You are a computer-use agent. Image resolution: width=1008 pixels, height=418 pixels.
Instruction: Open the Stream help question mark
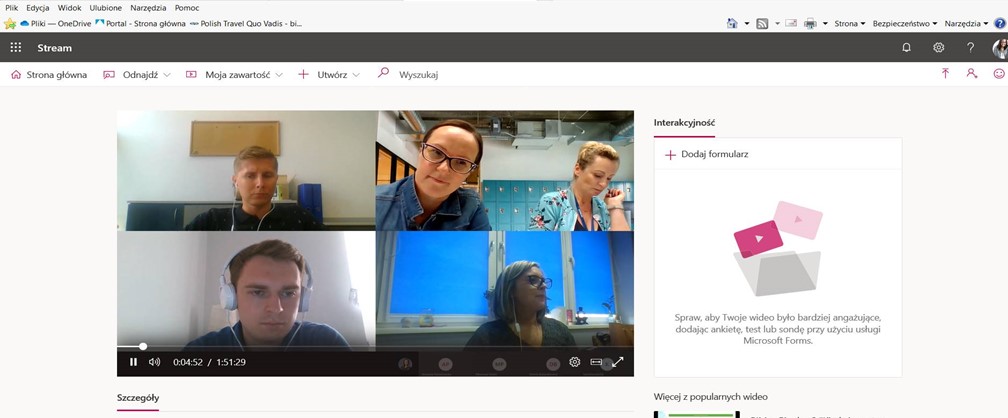[971, 48]
